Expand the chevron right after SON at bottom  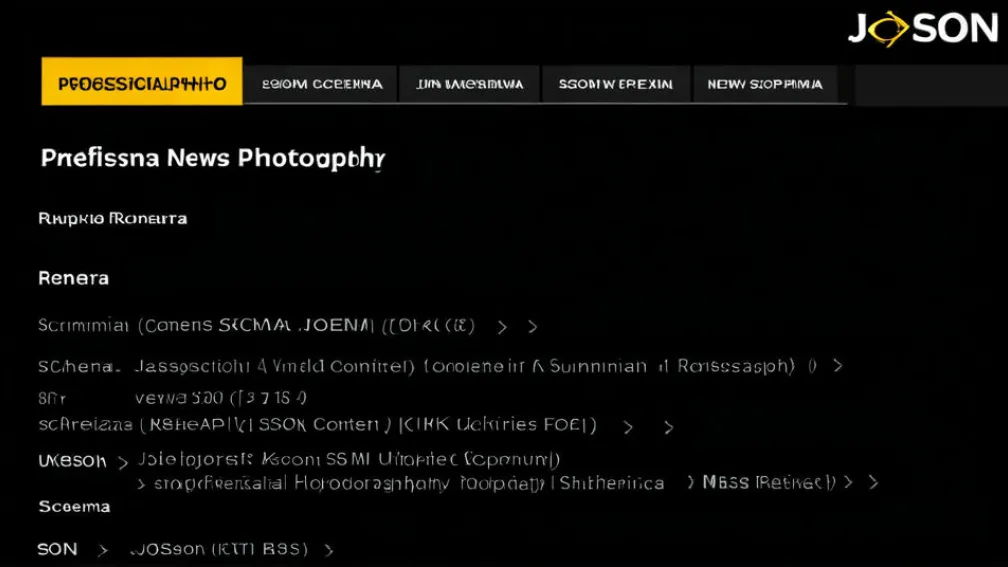102,550
